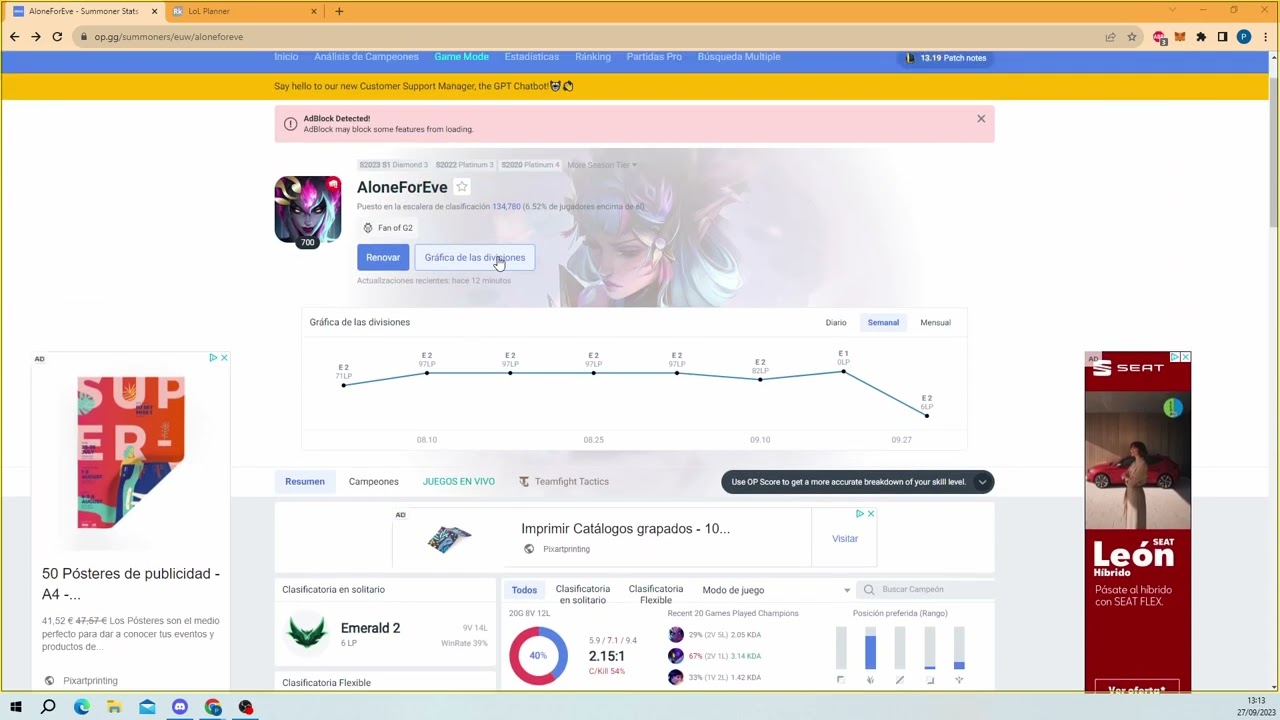
Task: Open the 13.19 Patch notes button
Action: 946,58
